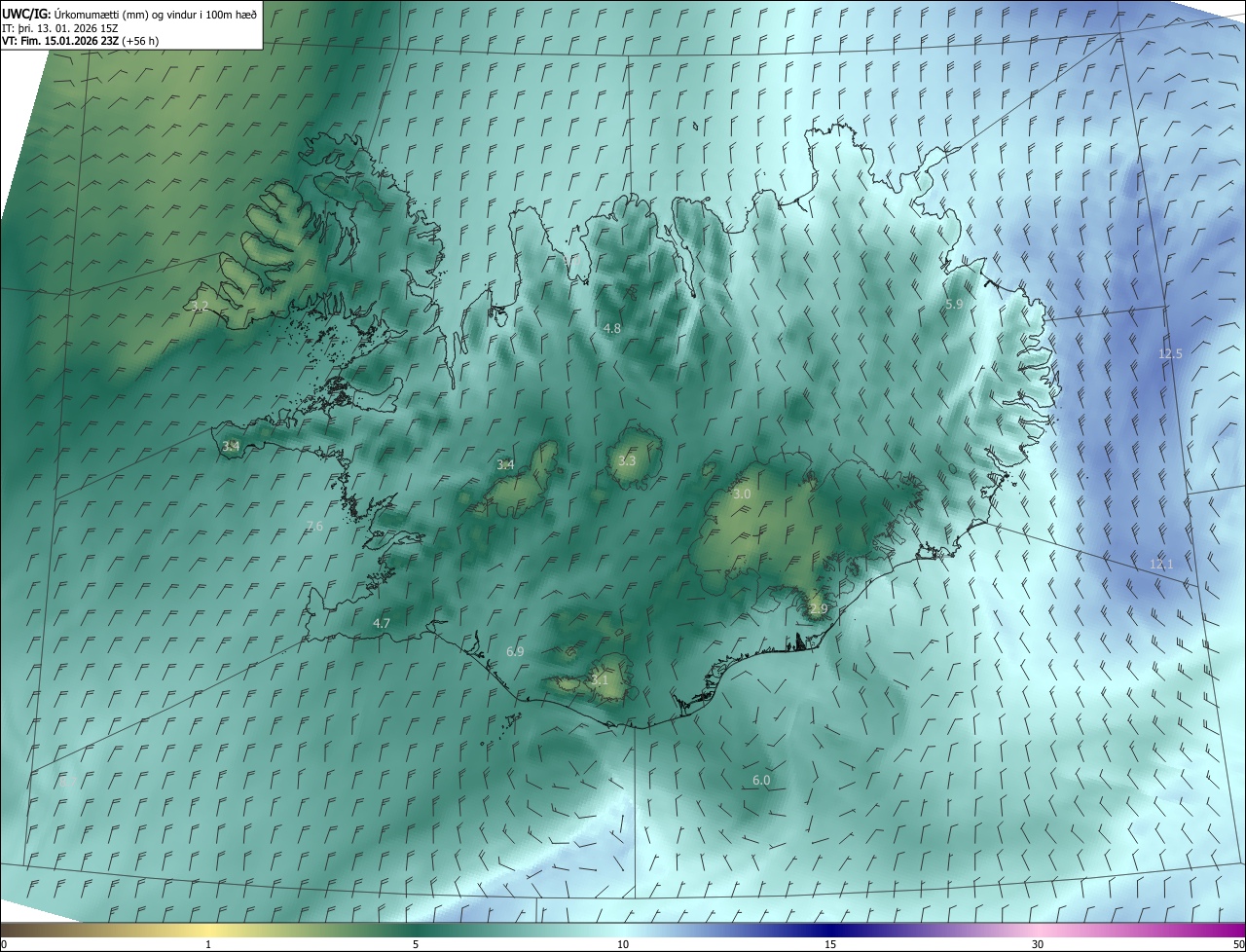The height and width of the screenshot is (952, 1246).
Task: Select the 4.8 precipitable water value
Action: (x=612, y=329)
